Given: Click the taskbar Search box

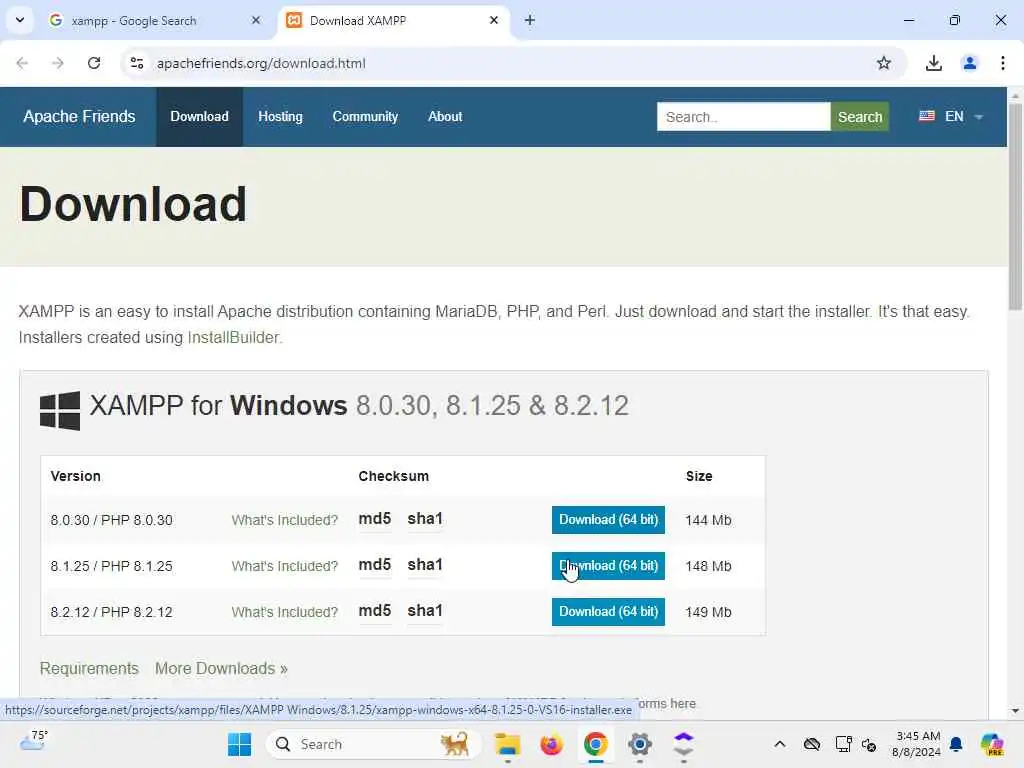Looking at the screenshot, I should click(374, 744).
